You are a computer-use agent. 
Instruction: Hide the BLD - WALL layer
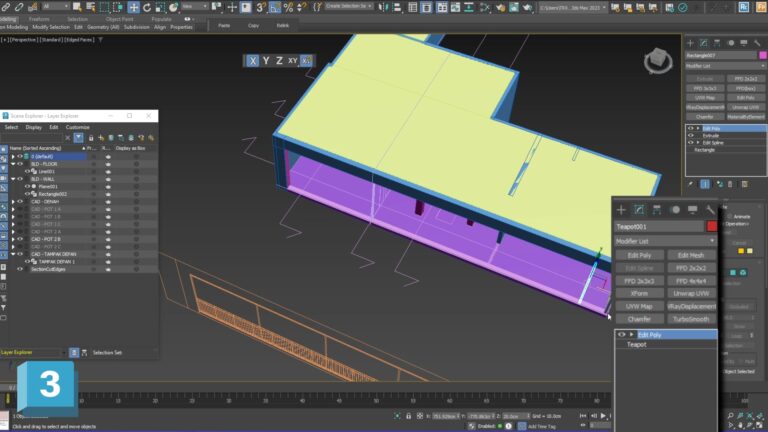20,179
